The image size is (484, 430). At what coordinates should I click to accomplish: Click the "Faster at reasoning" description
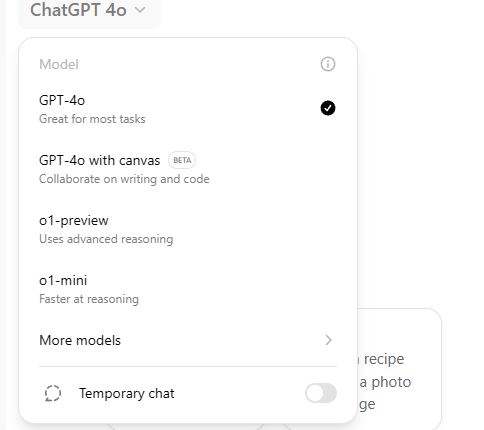(89, 299)
